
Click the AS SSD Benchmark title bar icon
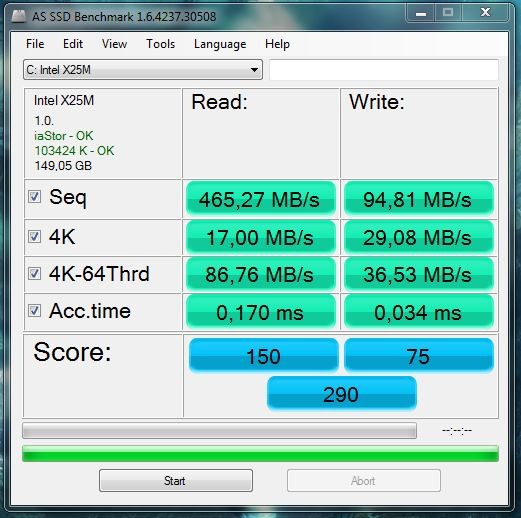(19, 16)
